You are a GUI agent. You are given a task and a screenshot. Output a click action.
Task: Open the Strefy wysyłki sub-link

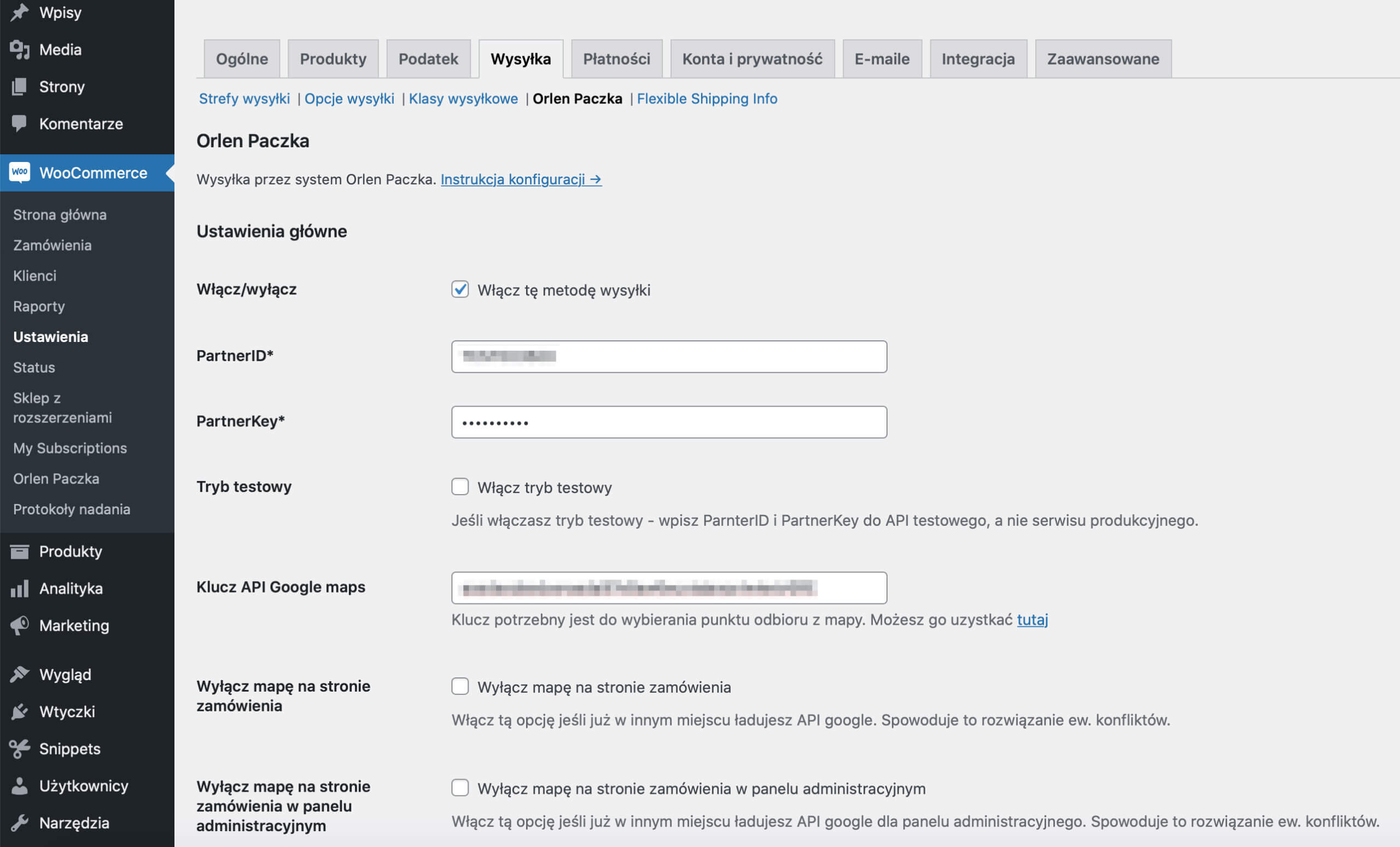pyautogui.click(x=244, y=98)
